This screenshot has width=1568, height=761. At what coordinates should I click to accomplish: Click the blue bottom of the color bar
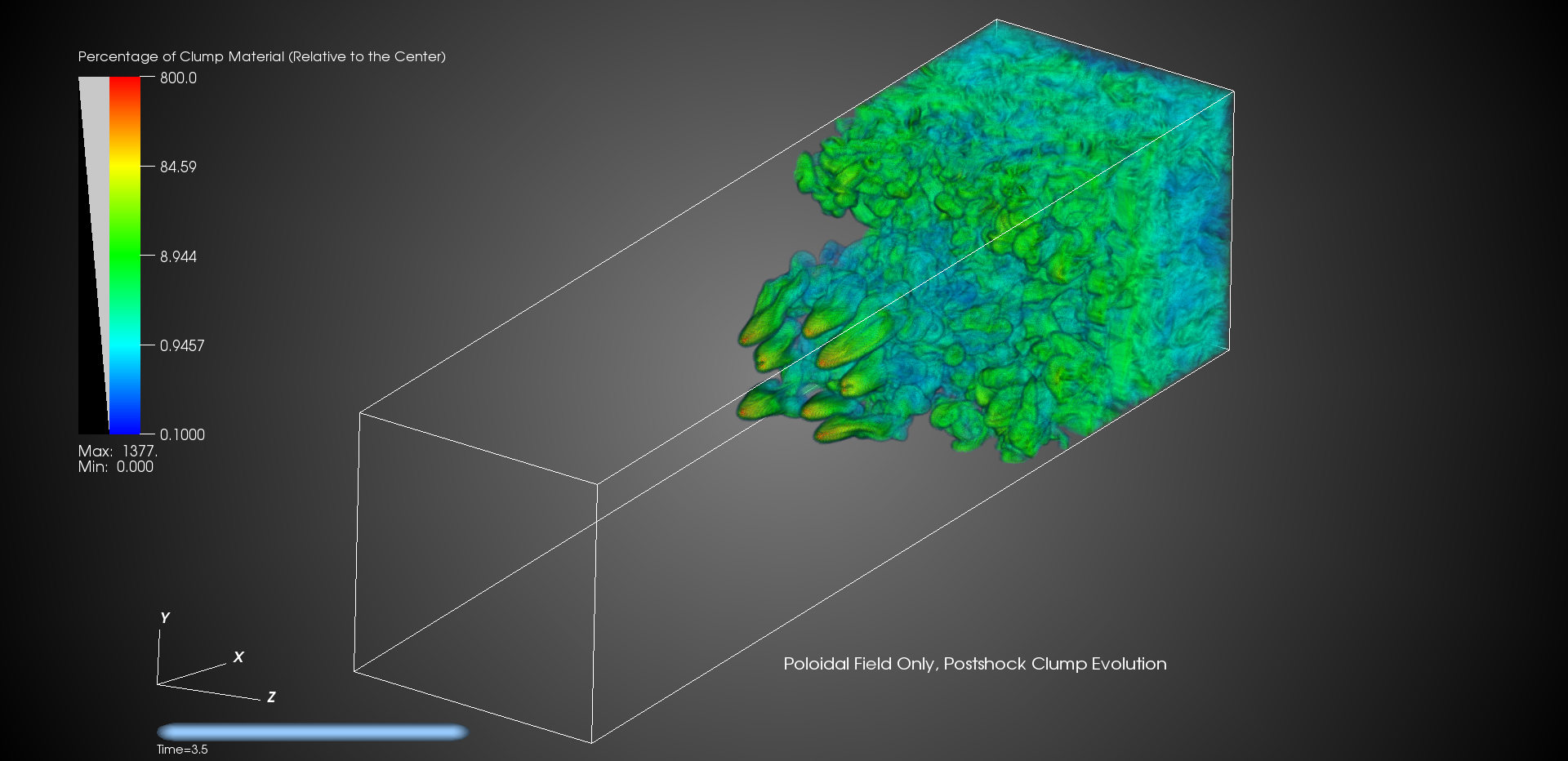(125, 426)
